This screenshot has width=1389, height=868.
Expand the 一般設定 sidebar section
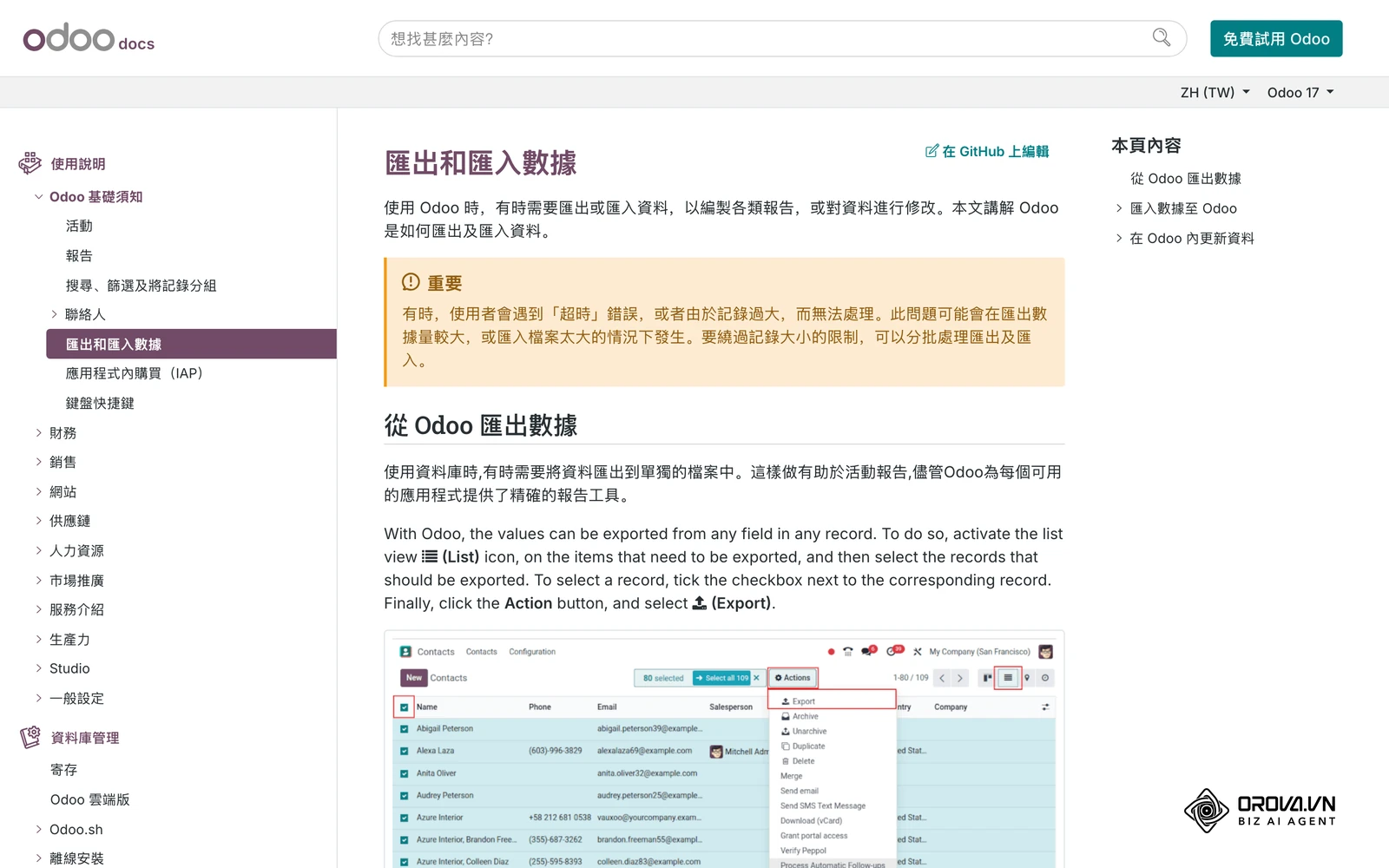[x=38, y=698]
